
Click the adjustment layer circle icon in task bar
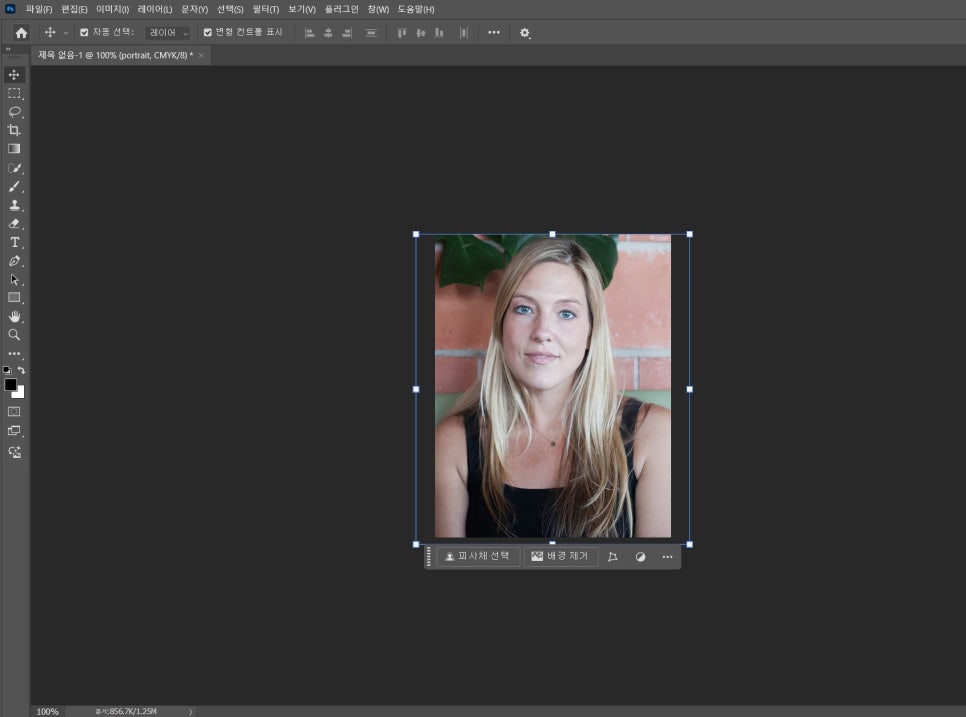click(x=641, y=557)
